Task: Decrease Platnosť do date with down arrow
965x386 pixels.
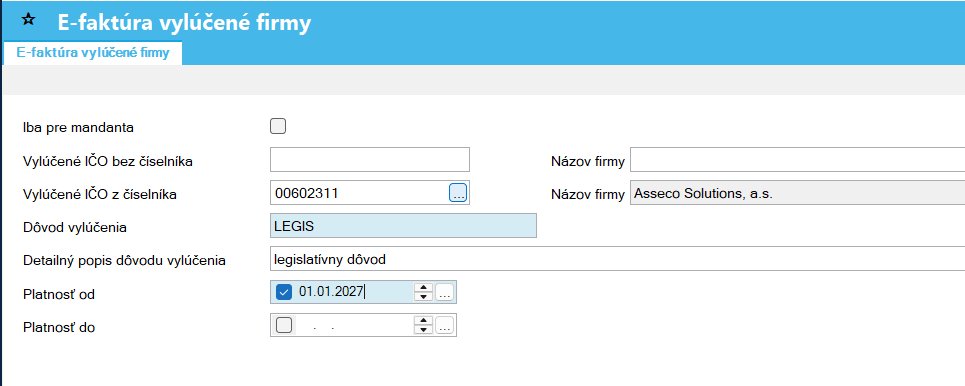Action: coord(423,330)
